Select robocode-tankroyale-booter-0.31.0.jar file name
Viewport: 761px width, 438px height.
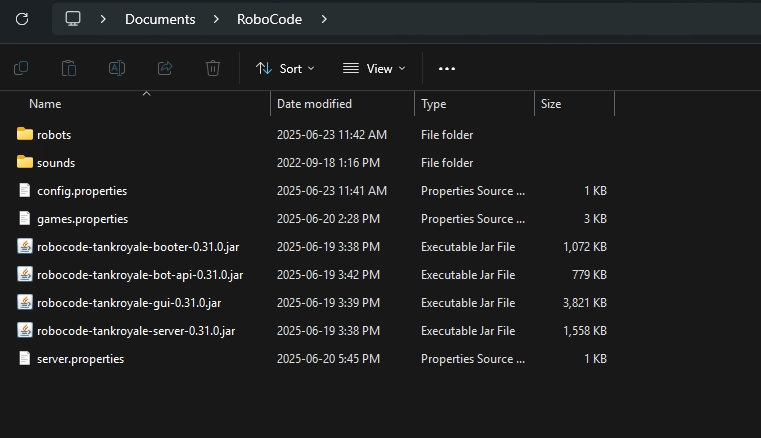pos(138,247)
